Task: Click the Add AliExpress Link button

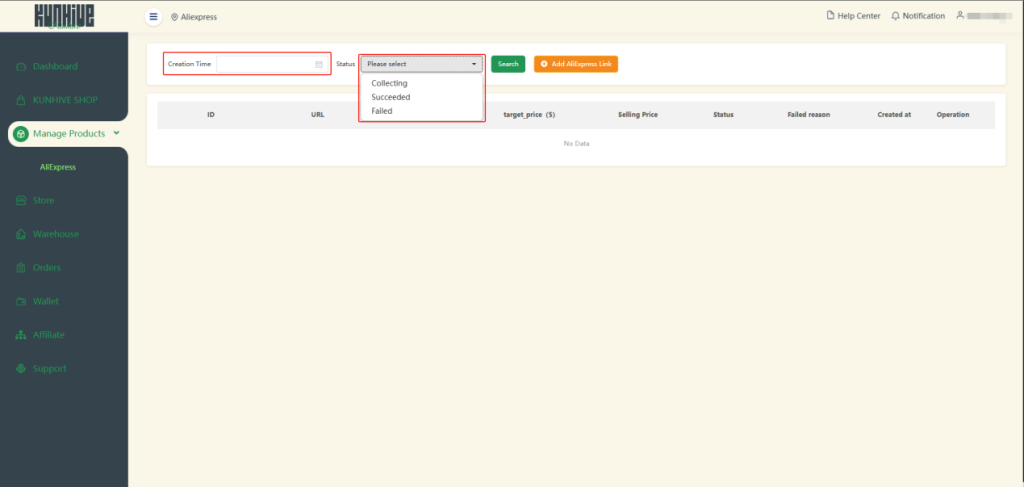Action: 576,64
